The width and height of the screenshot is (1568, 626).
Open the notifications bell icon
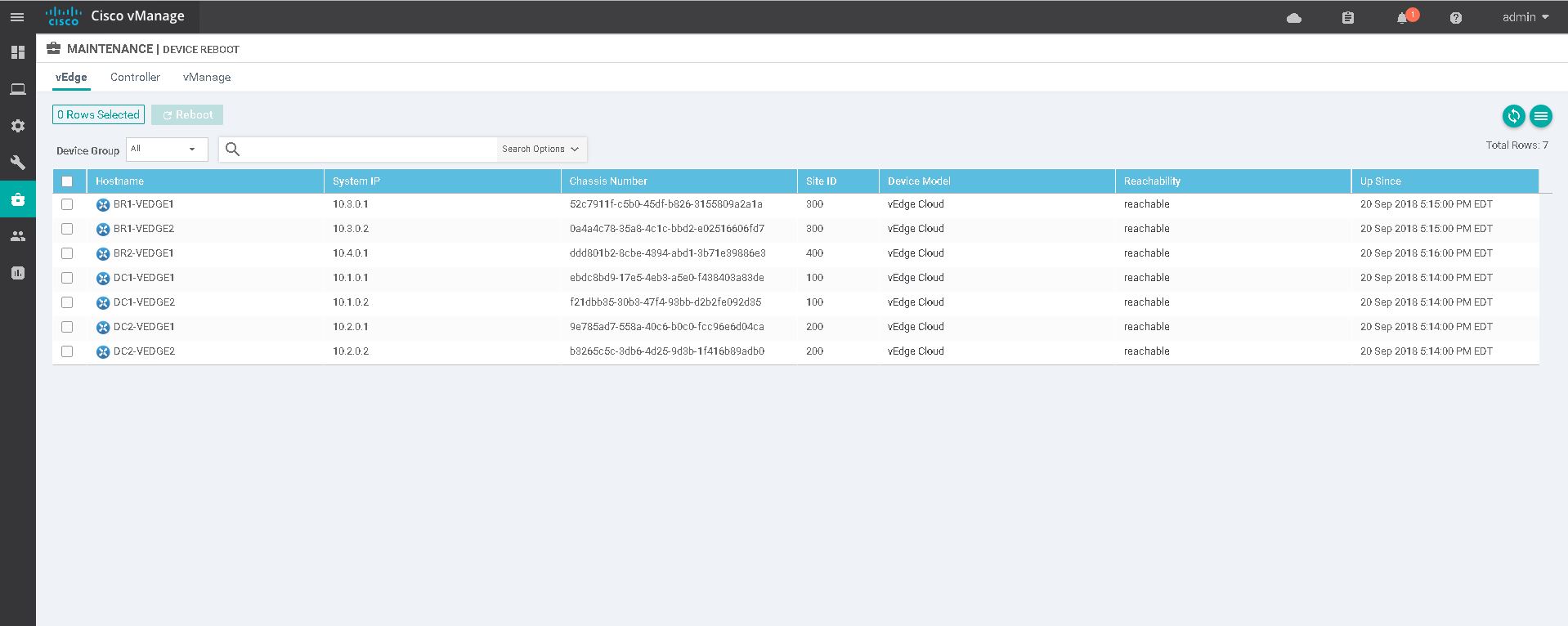(x=1403, y=17)
